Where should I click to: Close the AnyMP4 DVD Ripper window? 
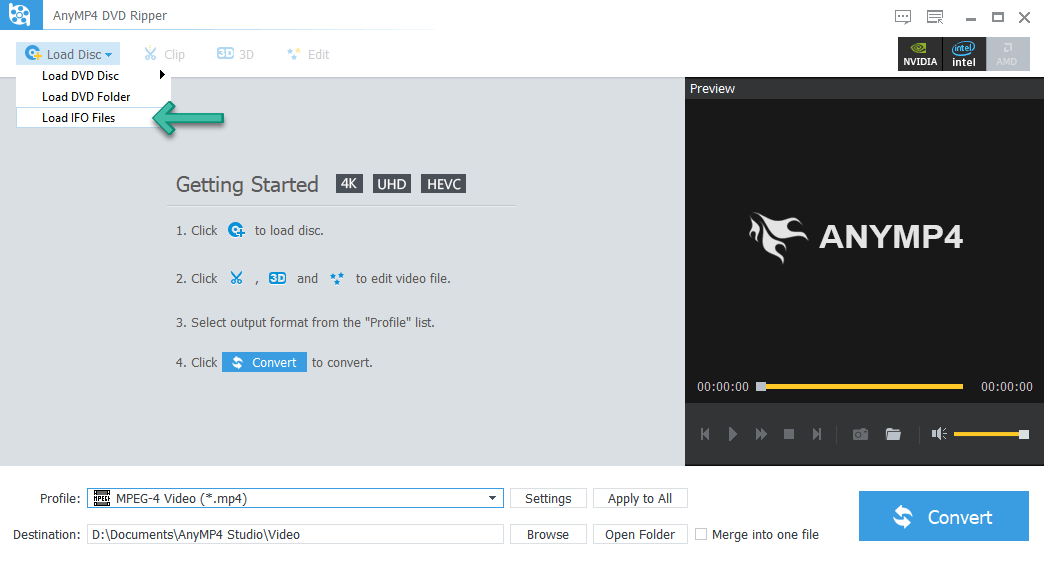1025,17
